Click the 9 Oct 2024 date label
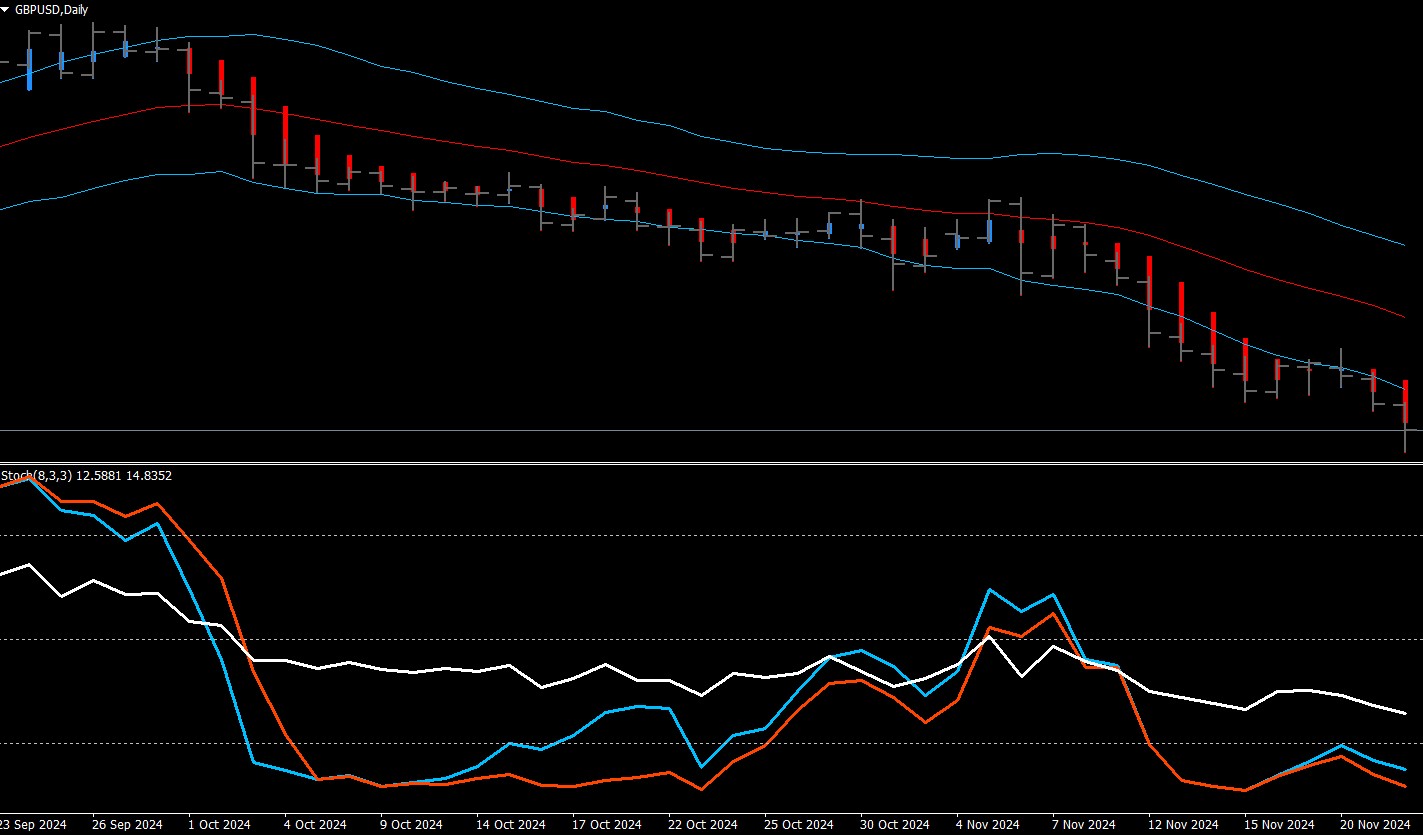 [x=412, y=825]
